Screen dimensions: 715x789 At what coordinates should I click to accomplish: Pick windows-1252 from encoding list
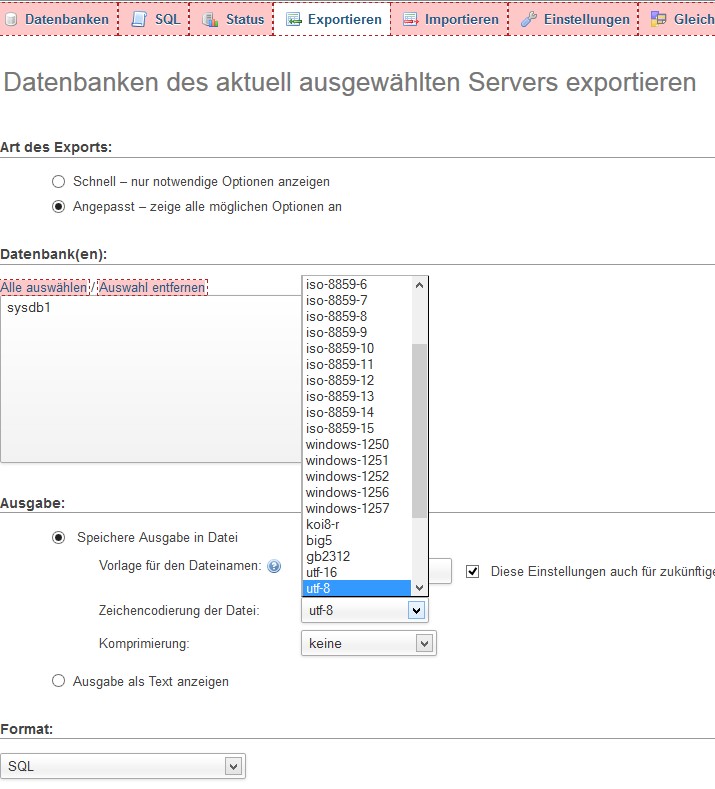point(357,477)
